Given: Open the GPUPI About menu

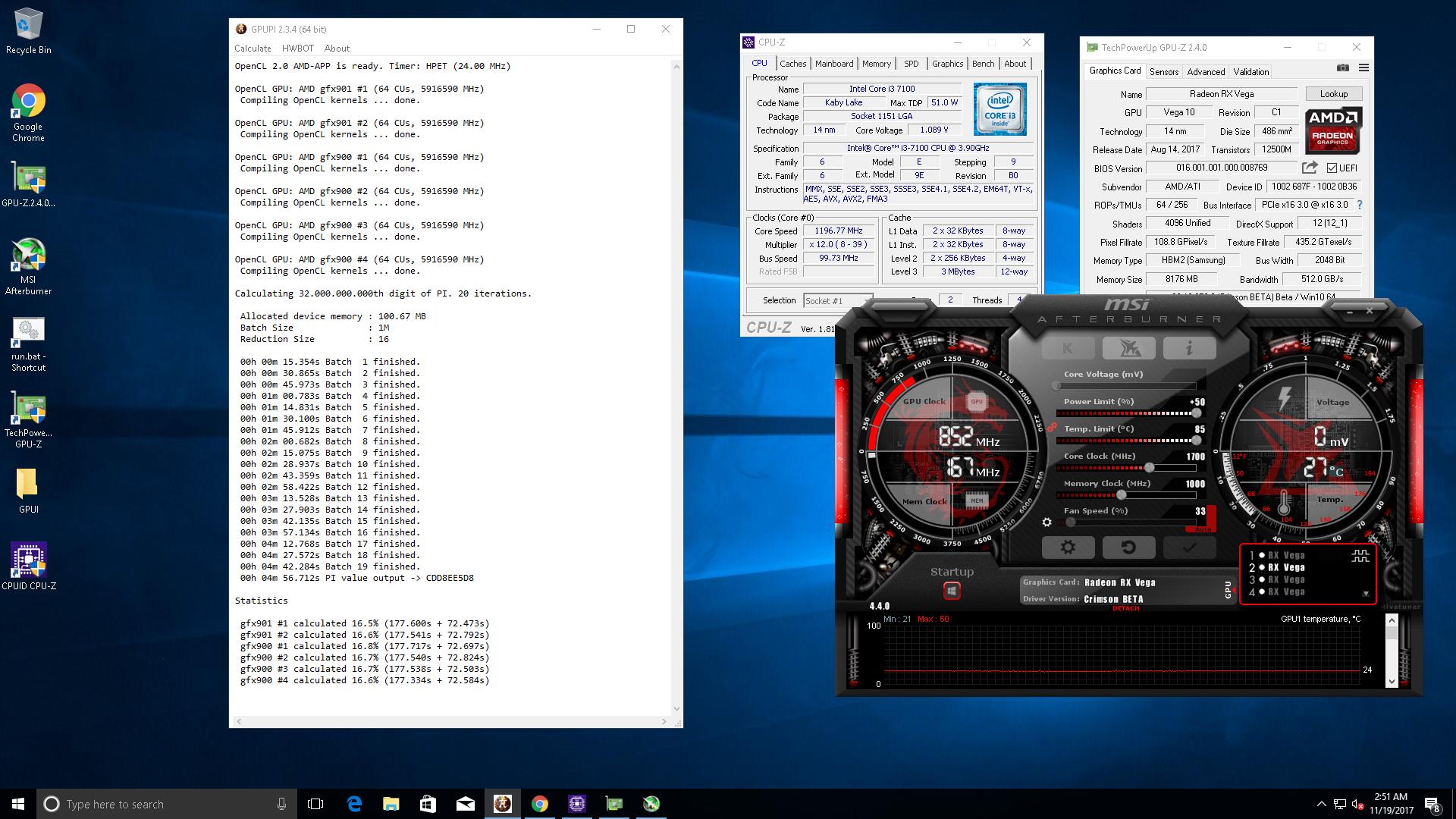Looking at the screenshot, I should point(337,48).
